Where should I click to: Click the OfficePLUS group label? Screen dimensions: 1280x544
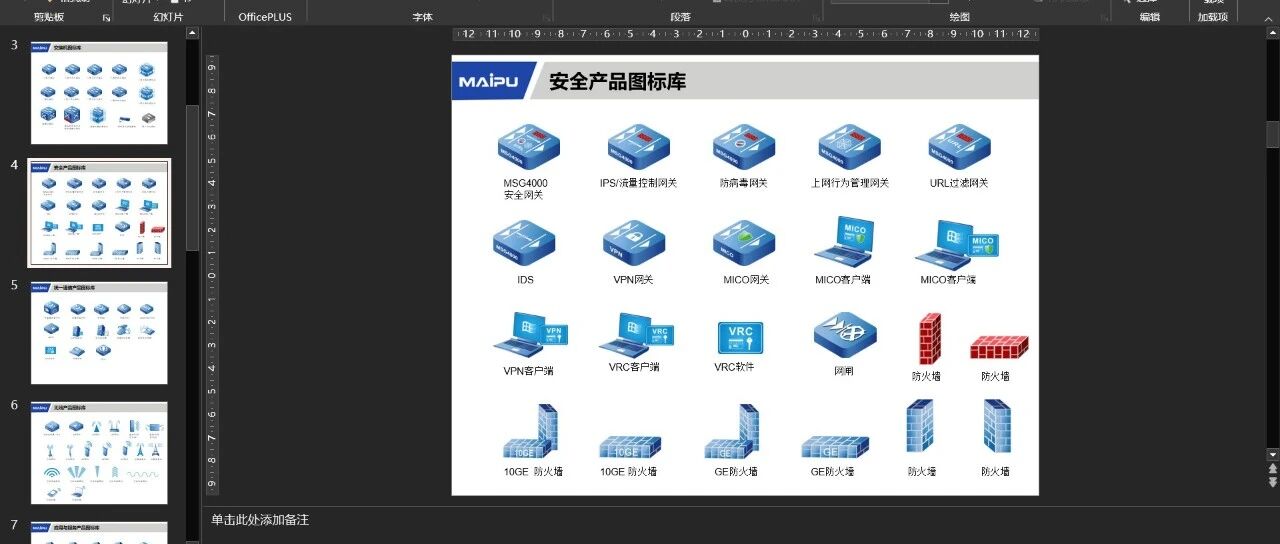[x=265, y=17]
